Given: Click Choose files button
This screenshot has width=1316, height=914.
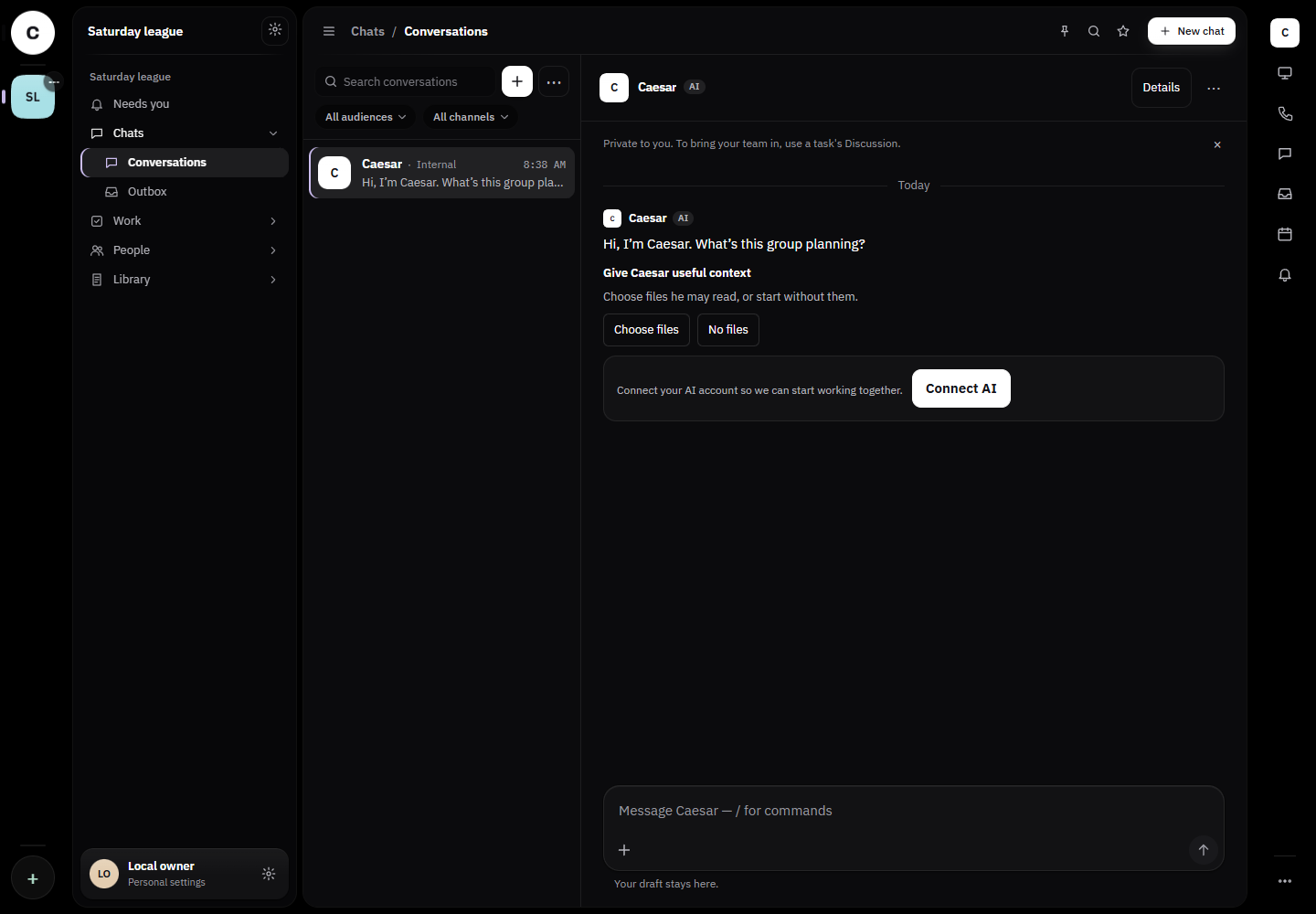Looking at the screenshot, I should click(646, 330).
